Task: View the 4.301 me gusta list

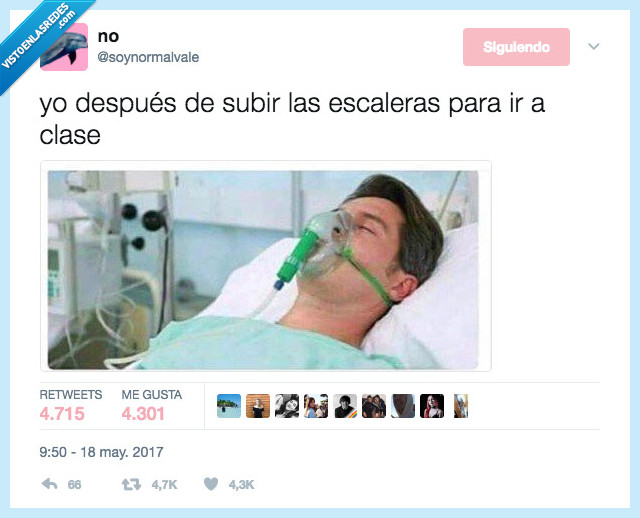Action: tap(143, 414)
